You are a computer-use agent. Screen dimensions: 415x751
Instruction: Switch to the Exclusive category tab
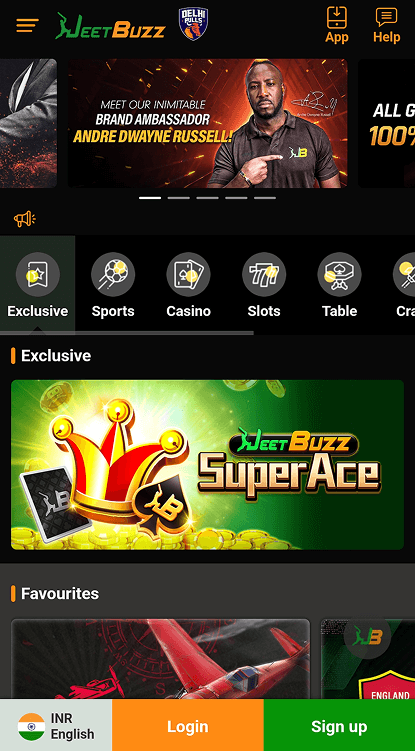37,284
